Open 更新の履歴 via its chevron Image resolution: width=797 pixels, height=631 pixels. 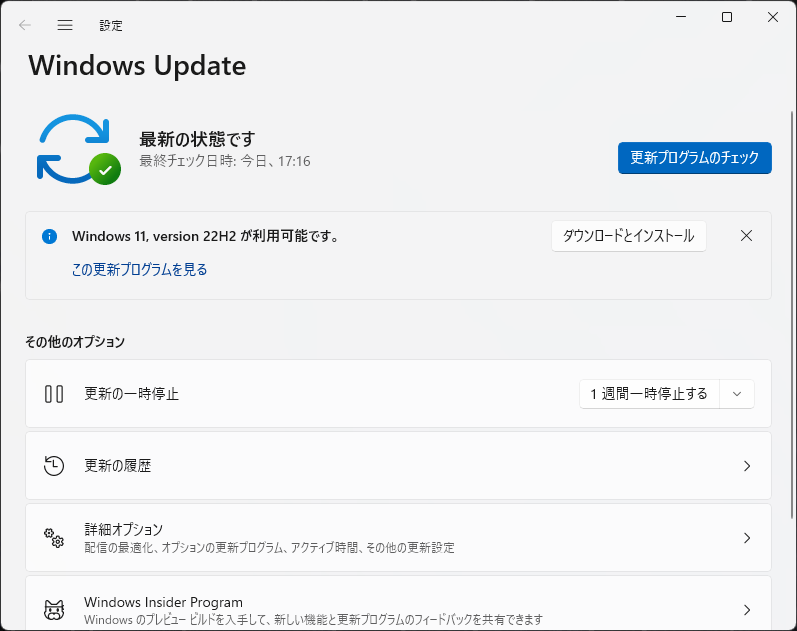click(x=747, y=466)
